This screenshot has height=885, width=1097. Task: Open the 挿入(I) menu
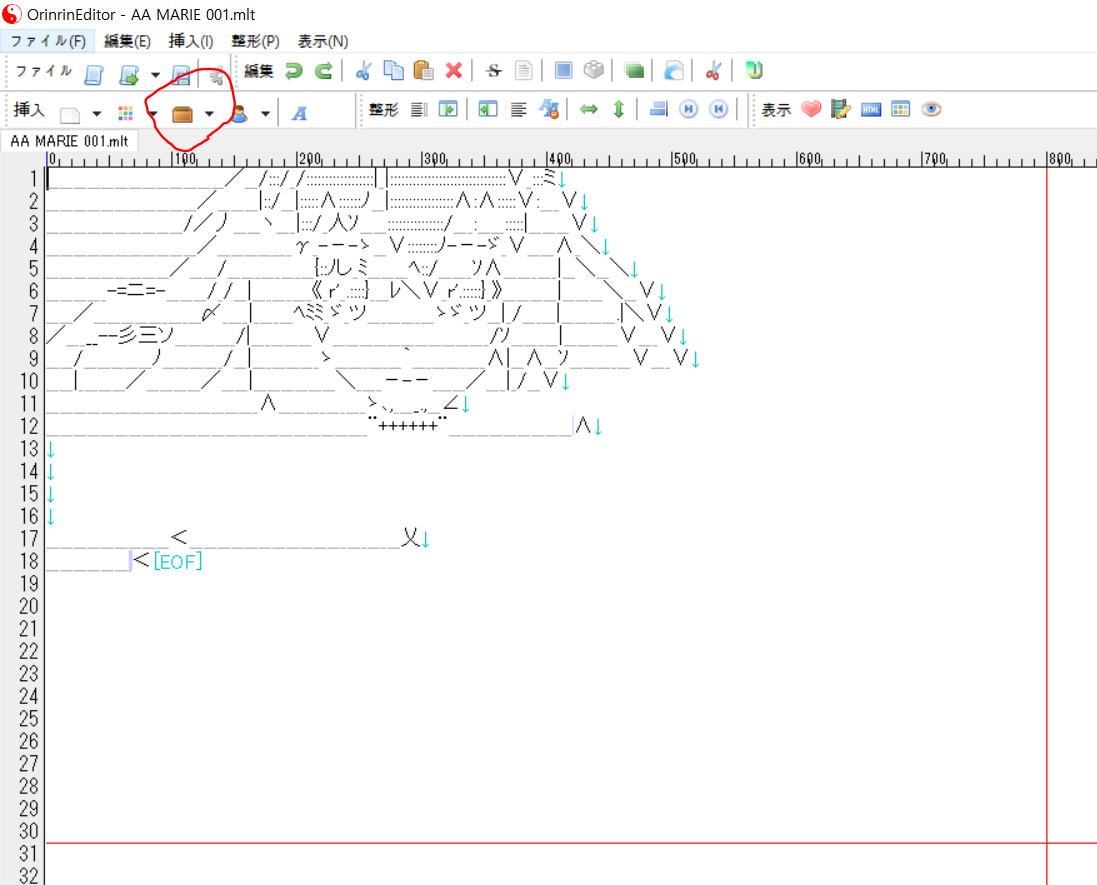[190, 41]
